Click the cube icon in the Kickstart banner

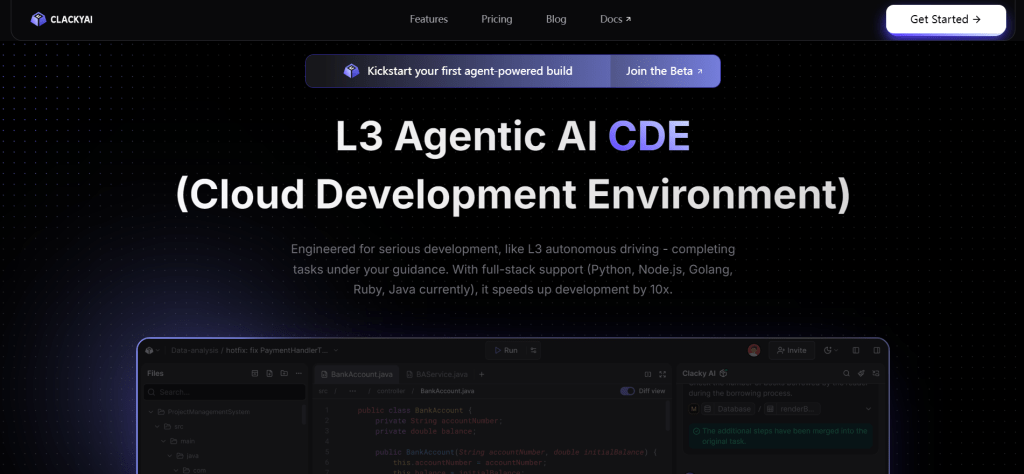pyautogui.click(x=351, y=71)
